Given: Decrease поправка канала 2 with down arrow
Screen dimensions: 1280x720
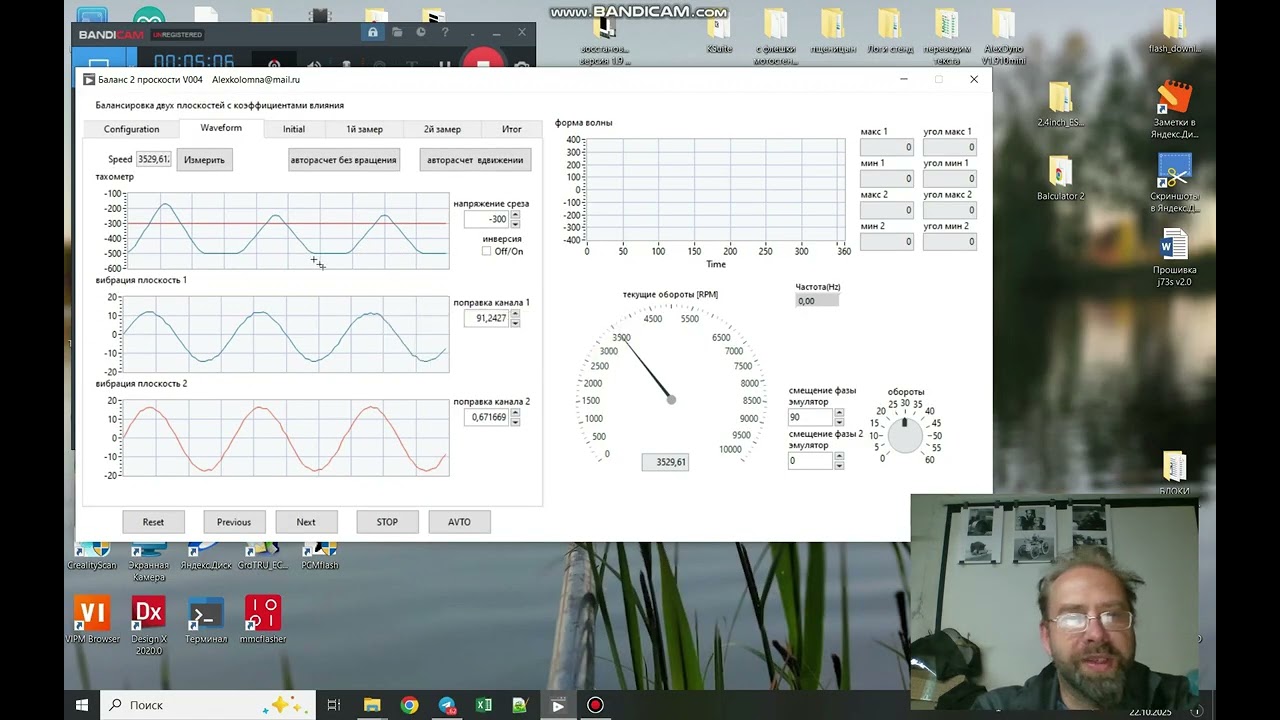Looking at the screenshot, I should coord(515,421).
